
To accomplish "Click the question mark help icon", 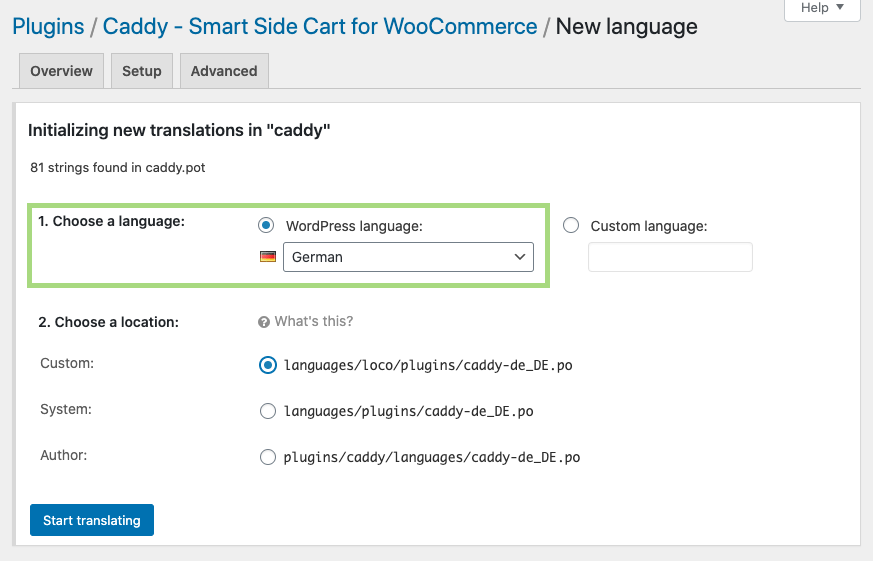I will pyautogui.click(x=264, y=322).
